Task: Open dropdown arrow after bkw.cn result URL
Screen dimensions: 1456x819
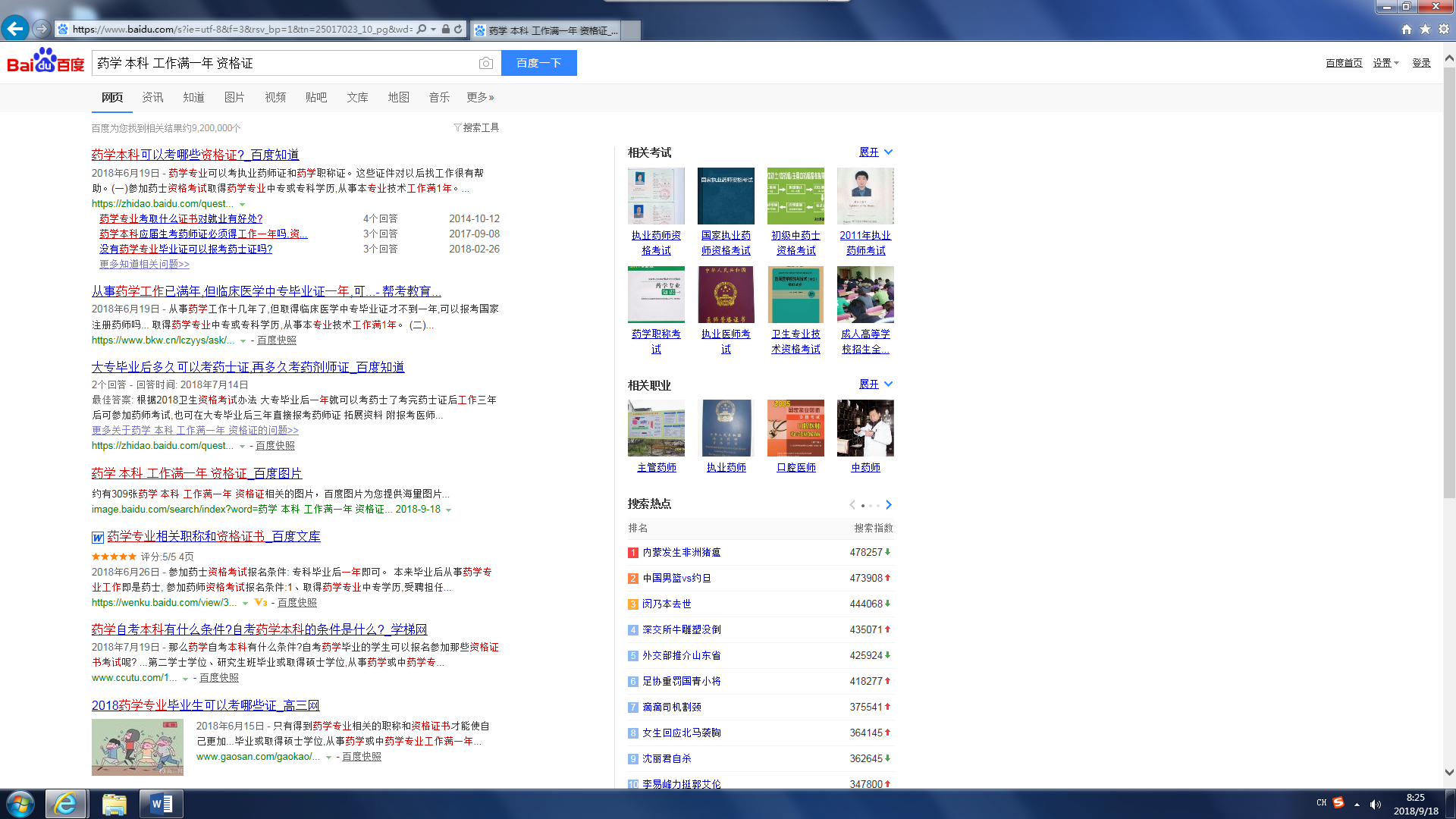Action: click(243, 341)
